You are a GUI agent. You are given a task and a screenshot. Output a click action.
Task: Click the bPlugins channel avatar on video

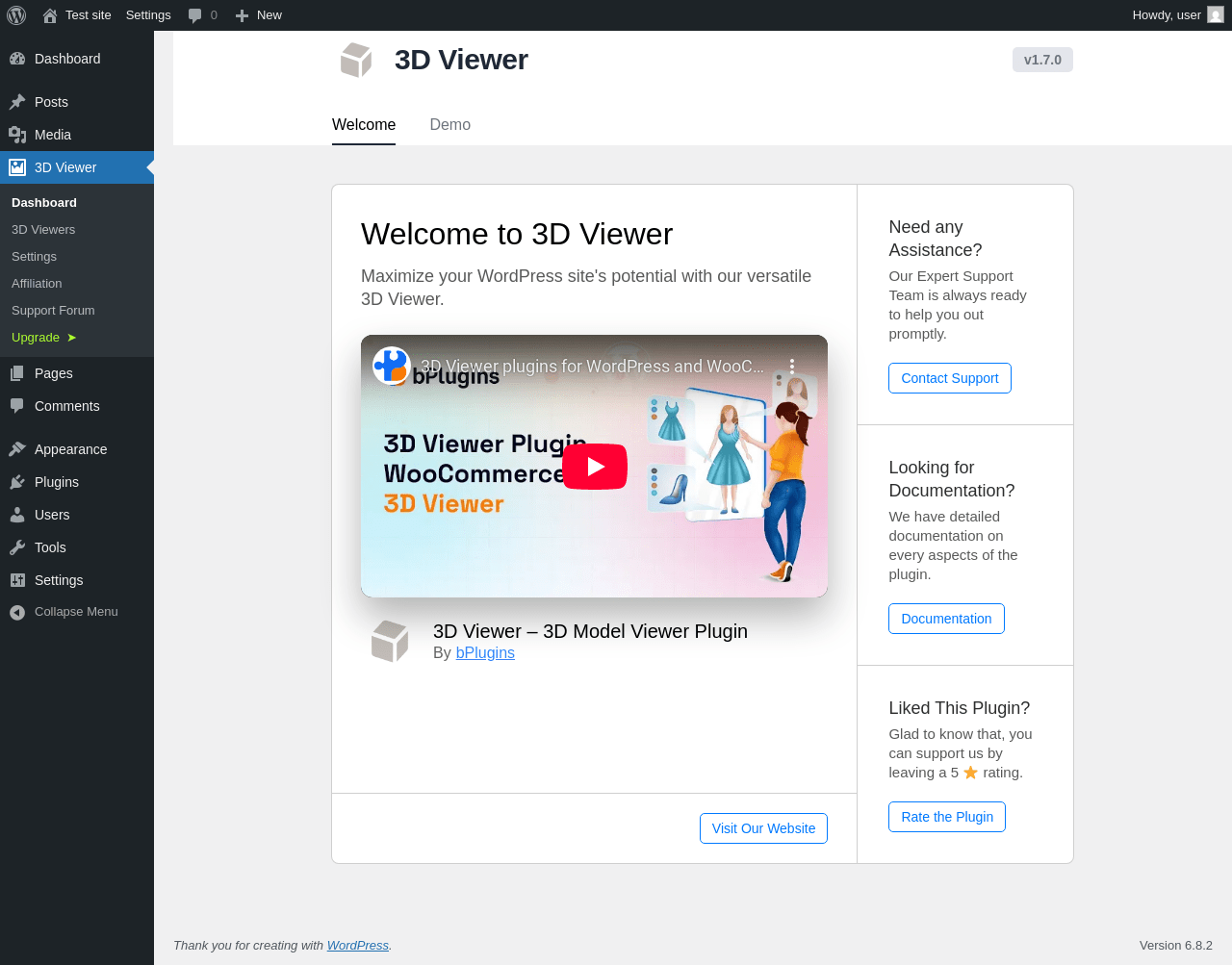pyautogui.click(x=392, y=366)
